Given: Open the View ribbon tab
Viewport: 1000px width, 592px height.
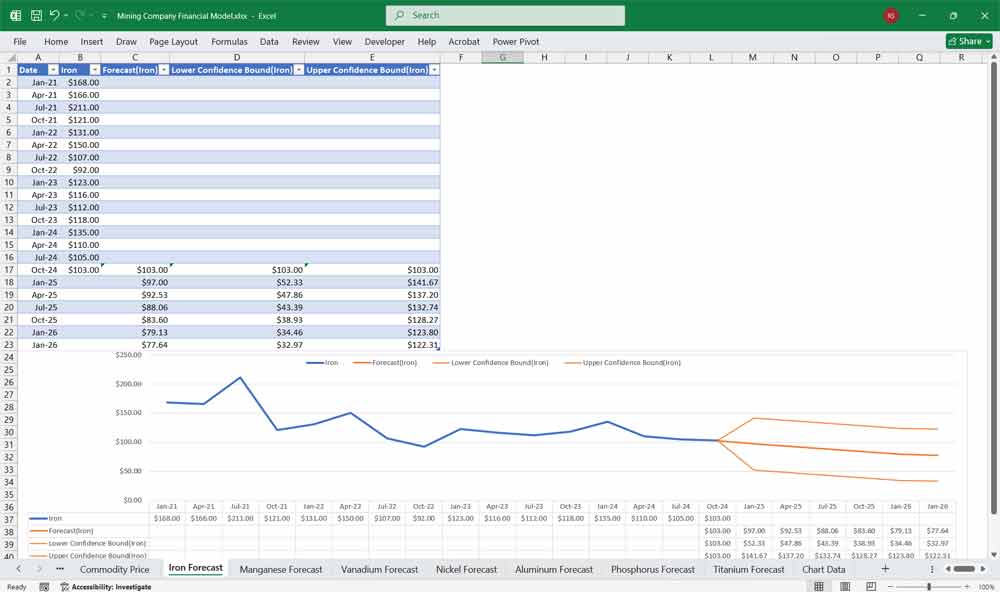Looking at the screenshot, I should pos(342,41).
